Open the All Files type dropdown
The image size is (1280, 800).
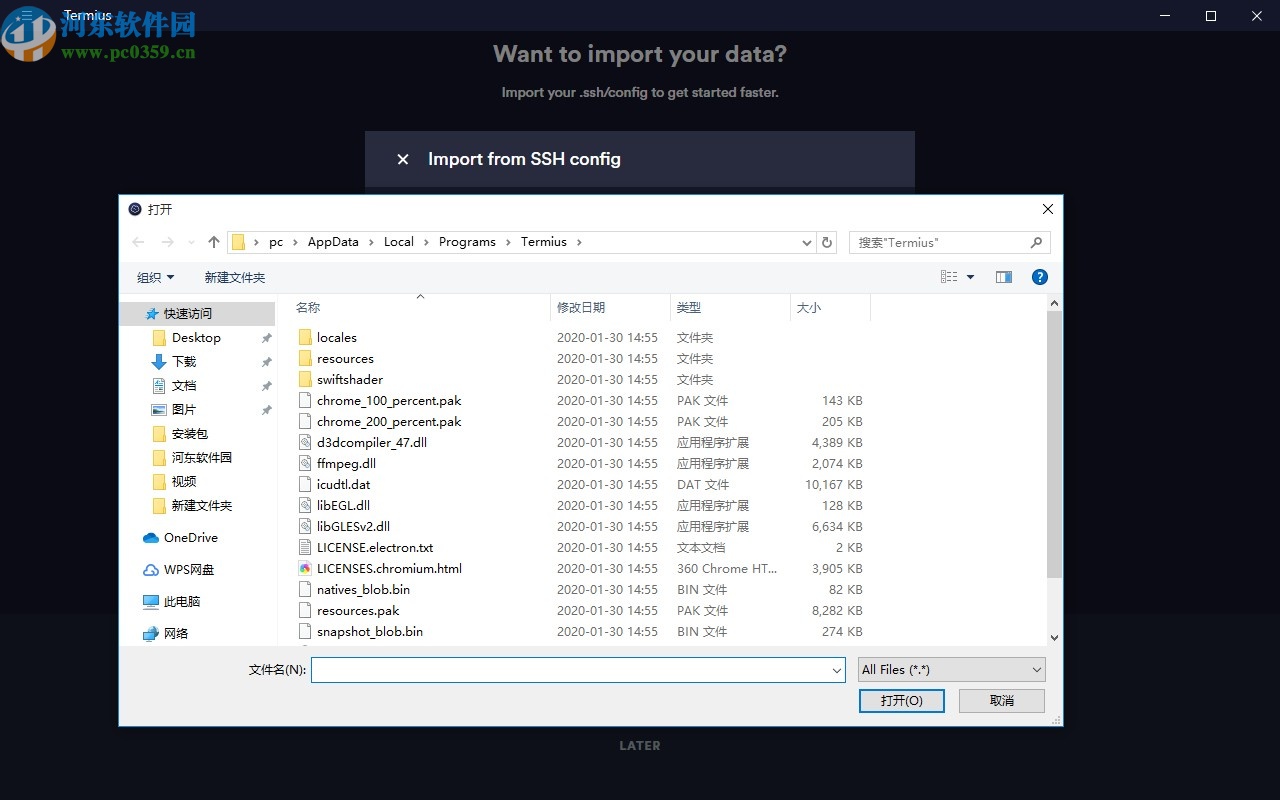coord(952,670)
